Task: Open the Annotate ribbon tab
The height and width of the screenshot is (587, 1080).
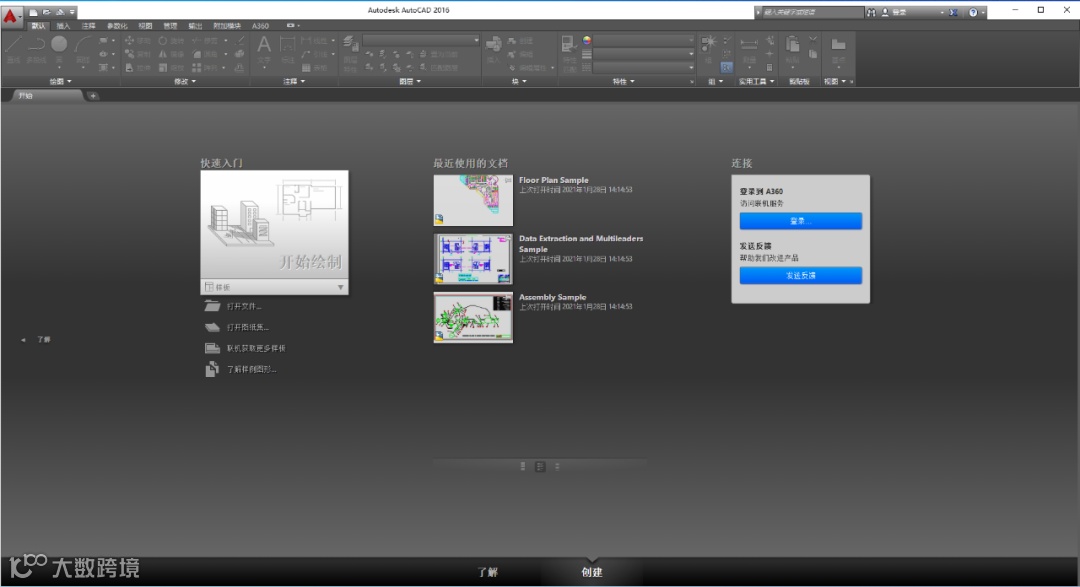Action: (x=88, y=26)
